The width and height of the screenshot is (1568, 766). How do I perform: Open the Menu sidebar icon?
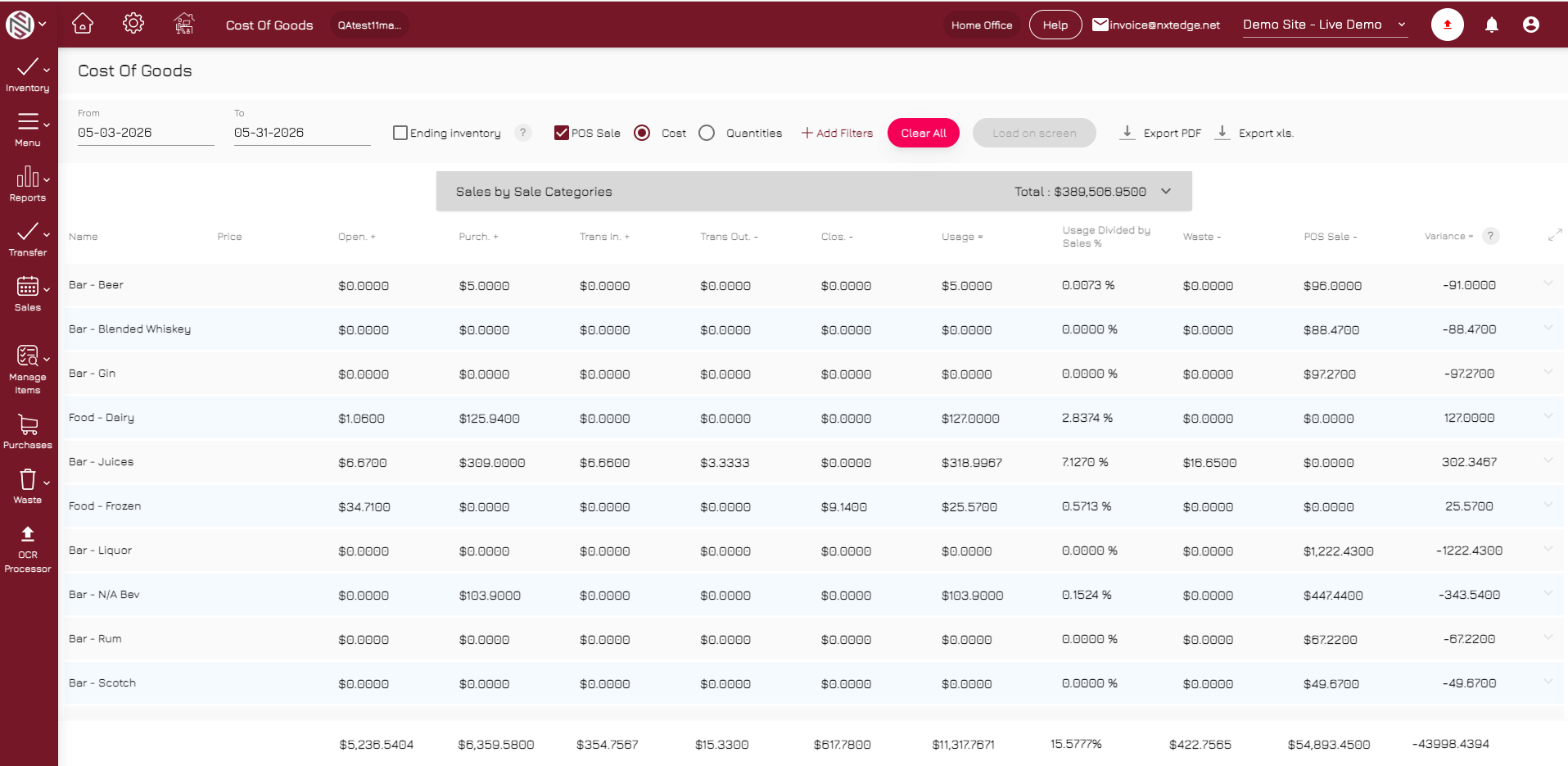tap(28, 121)
